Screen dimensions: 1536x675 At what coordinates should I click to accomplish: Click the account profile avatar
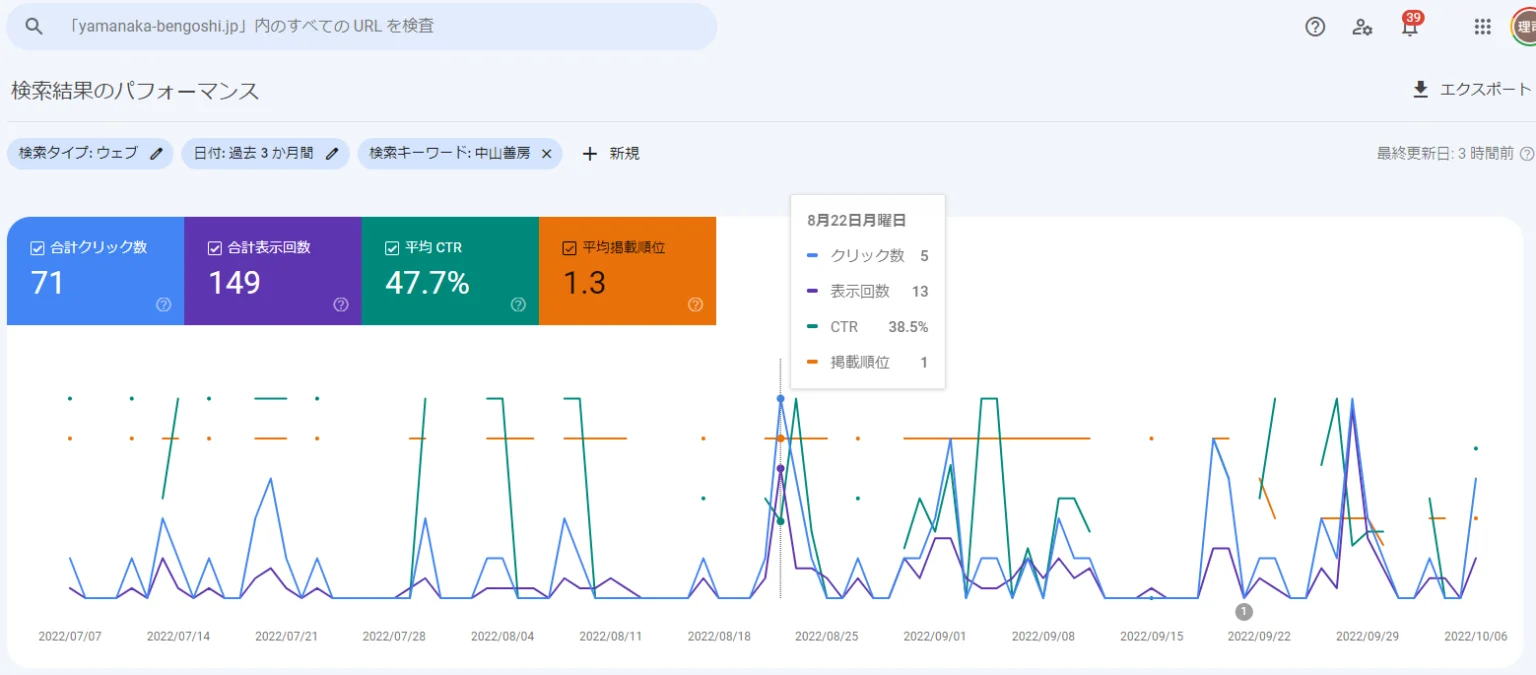[x=1525, y=27]
